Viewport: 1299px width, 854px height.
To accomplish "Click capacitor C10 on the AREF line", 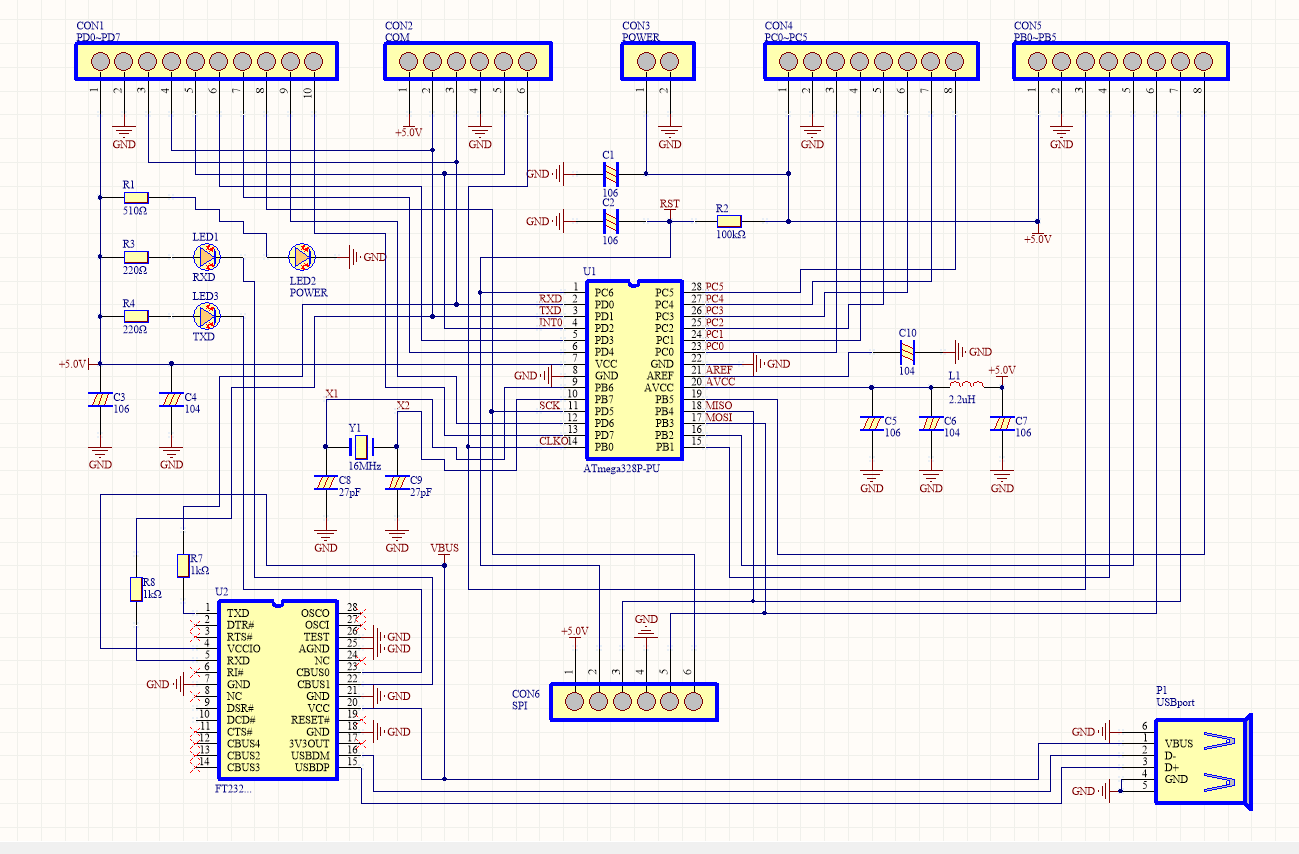I will tap(907, 352).
